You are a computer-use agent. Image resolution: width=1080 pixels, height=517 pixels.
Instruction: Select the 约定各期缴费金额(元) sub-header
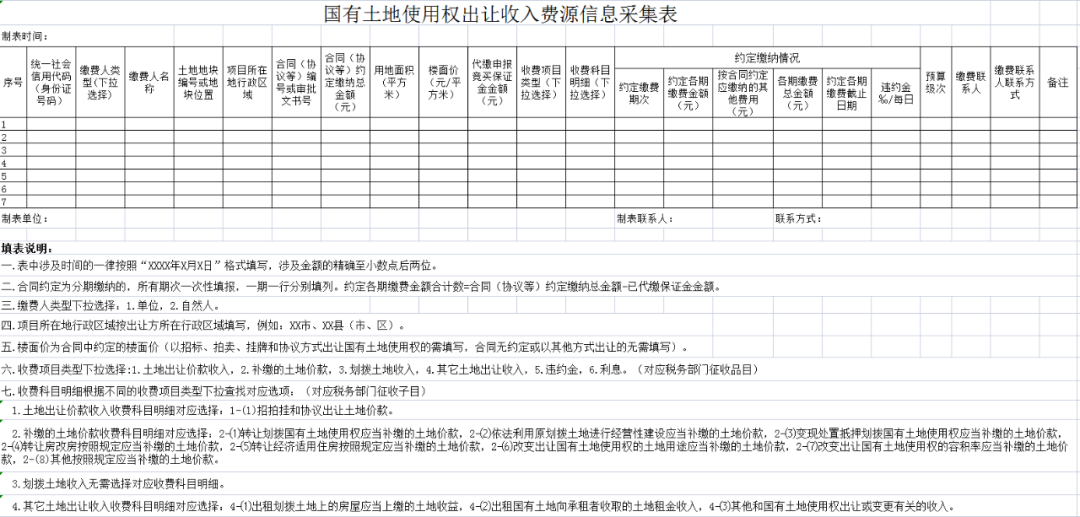pyautogui.click(x=687, y=93)
